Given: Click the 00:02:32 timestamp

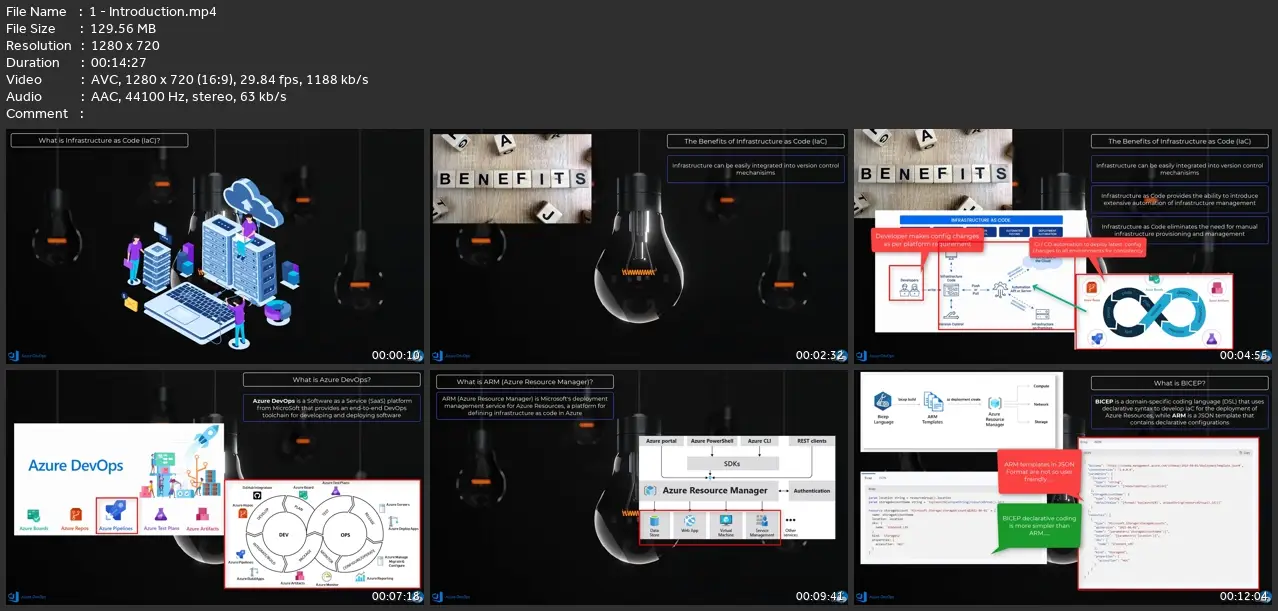Looking at the screenshot, I should tap(821, 355).
